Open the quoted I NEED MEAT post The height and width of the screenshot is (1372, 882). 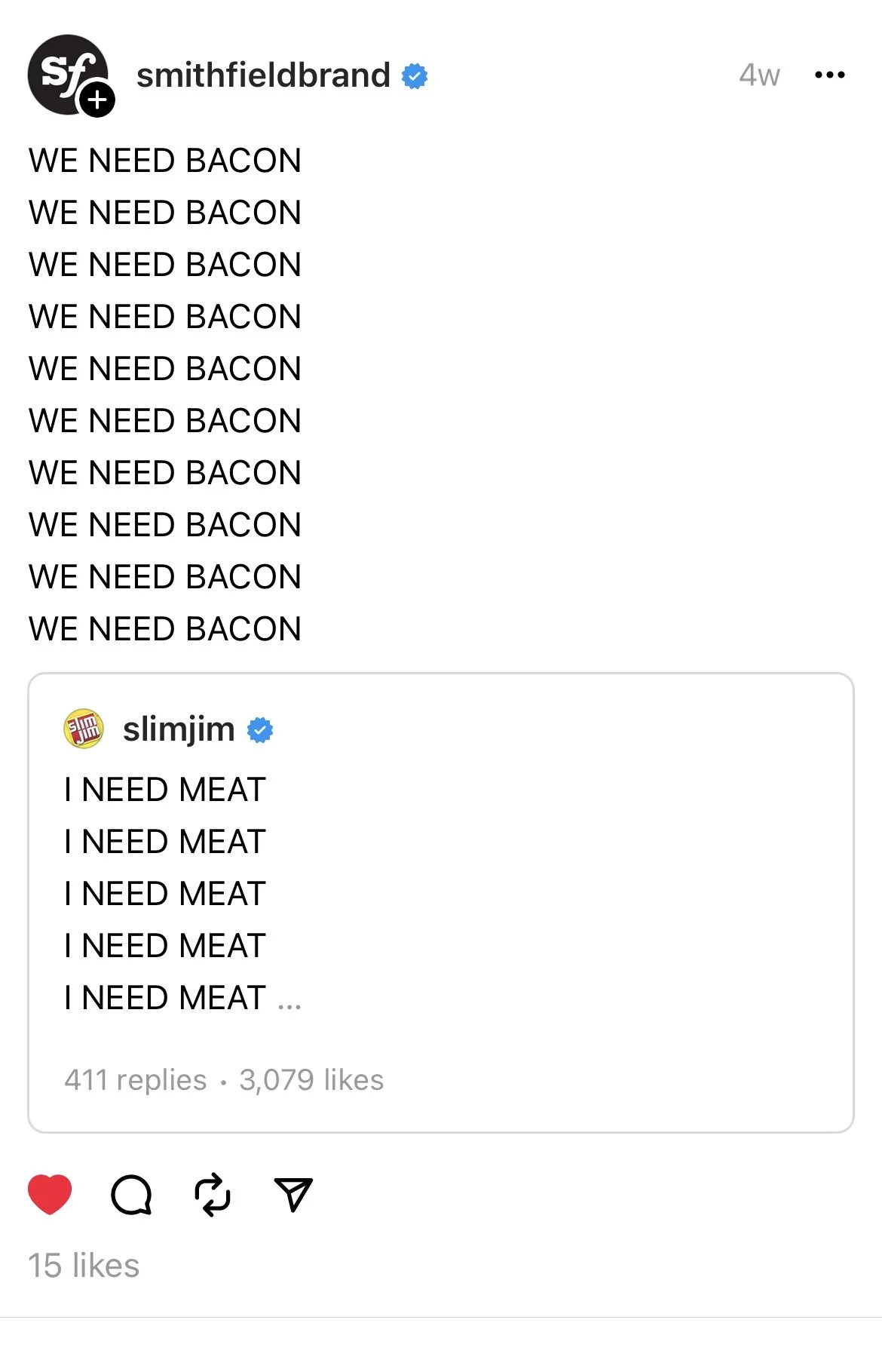coord(441,903)
